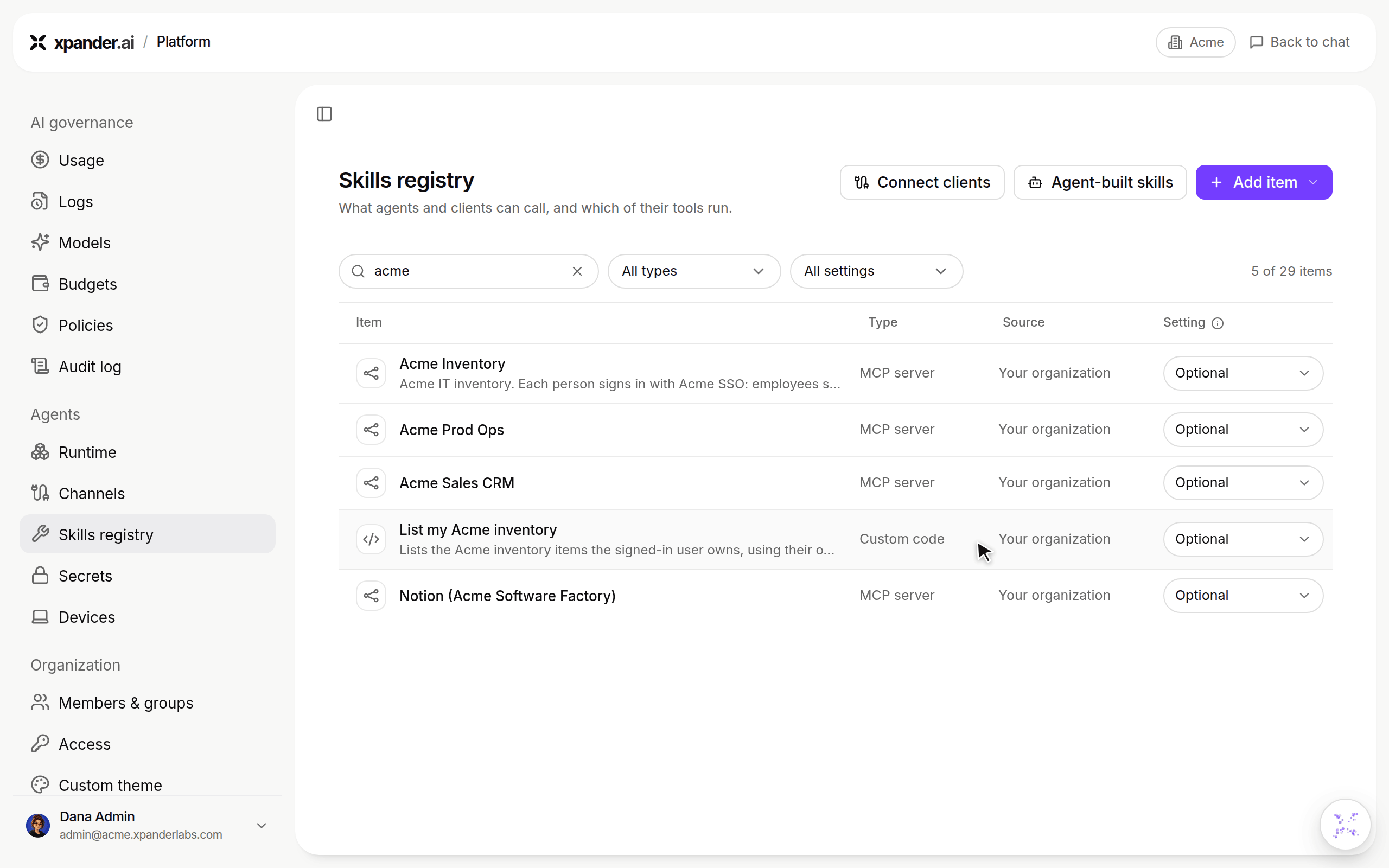Go to Runtime under Agents
1389x868 pixels.
148,452
